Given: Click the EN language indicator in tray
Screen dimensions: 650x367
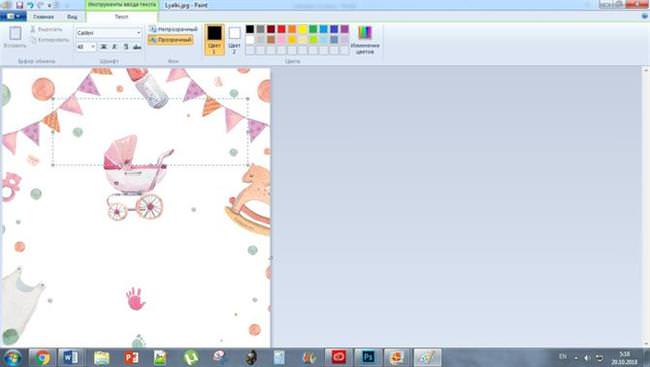Looking at the screenshot, I should click(563, 357).
